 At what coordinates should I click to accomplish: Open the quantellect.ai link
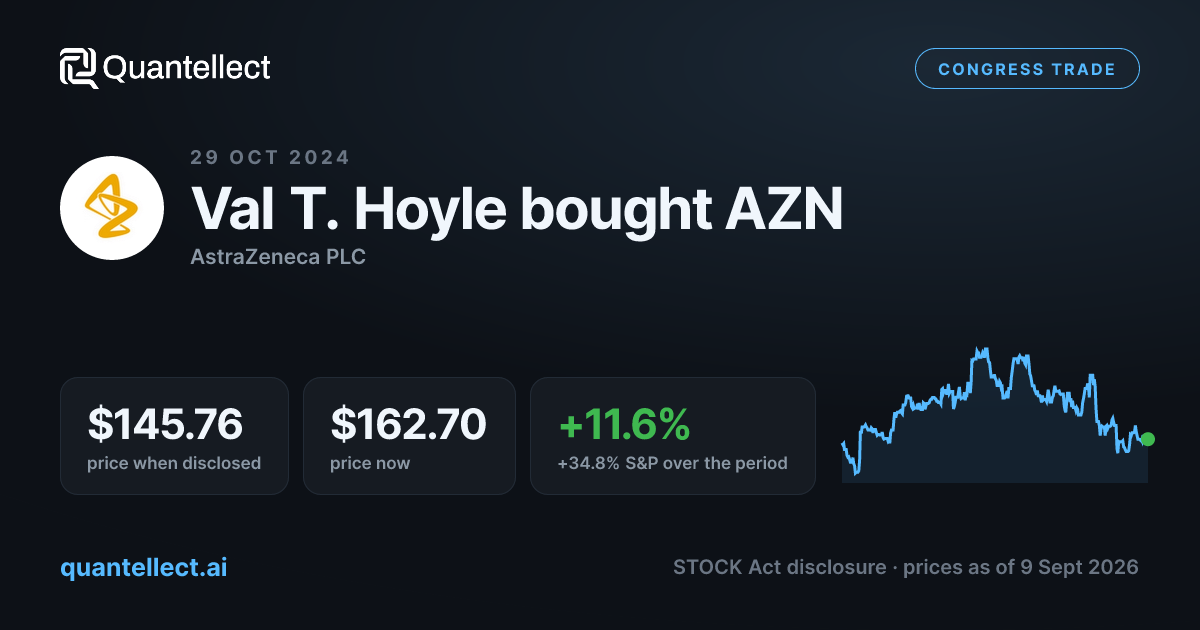[144, 567]
